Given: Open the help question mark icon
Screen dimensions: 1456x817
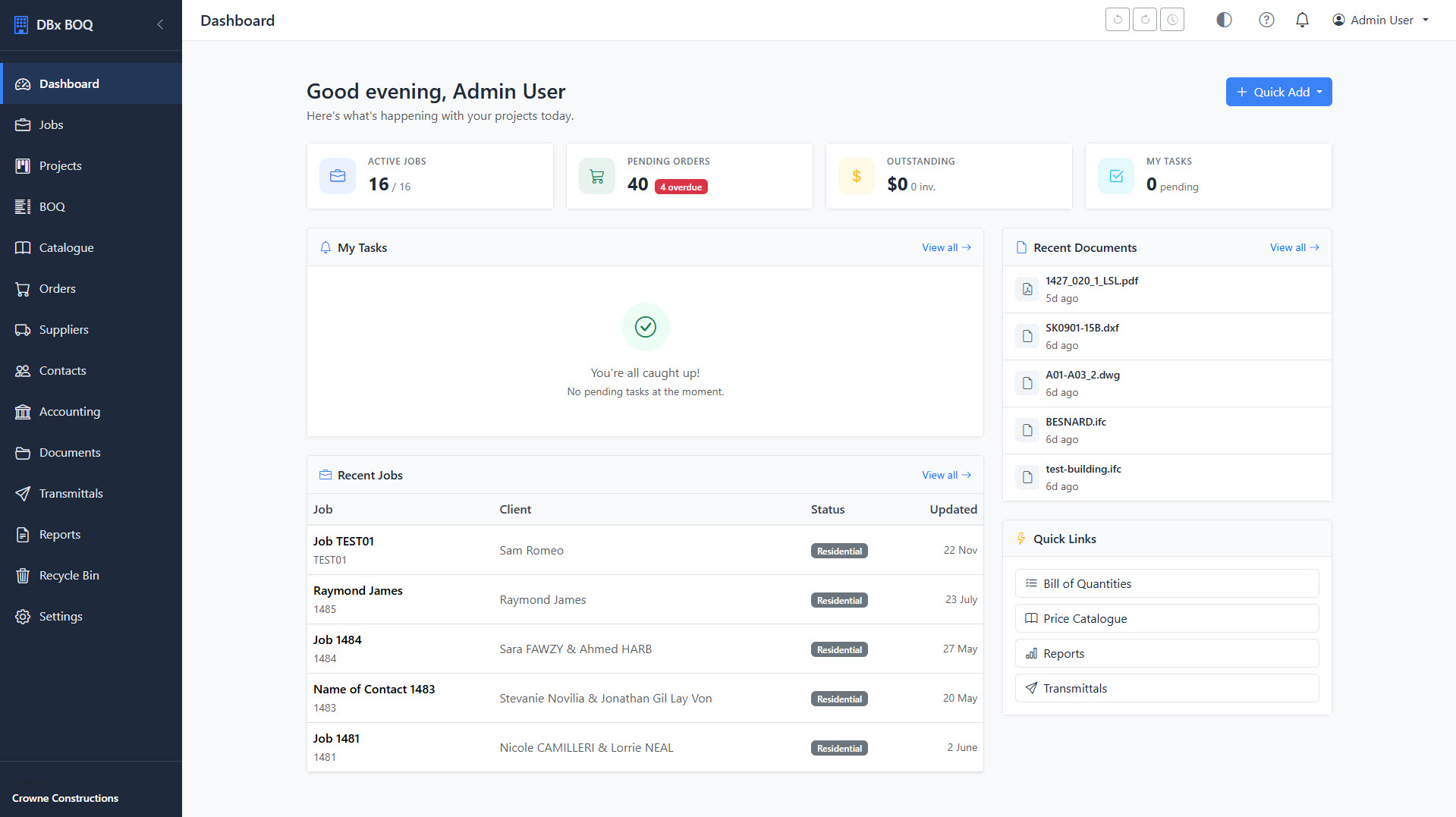Looking at the screenshot, I should click(1266, 20).
